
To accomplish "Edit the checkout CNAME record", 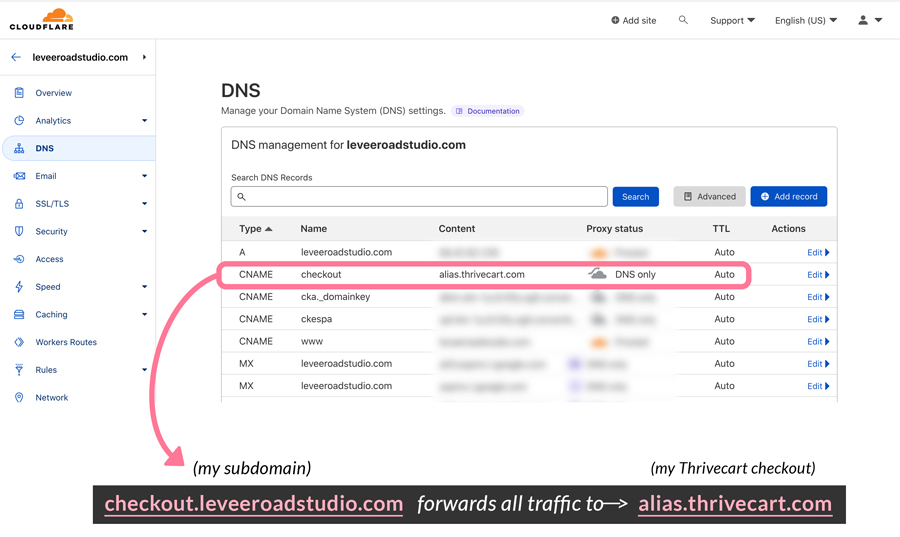I will coord(818,275).
